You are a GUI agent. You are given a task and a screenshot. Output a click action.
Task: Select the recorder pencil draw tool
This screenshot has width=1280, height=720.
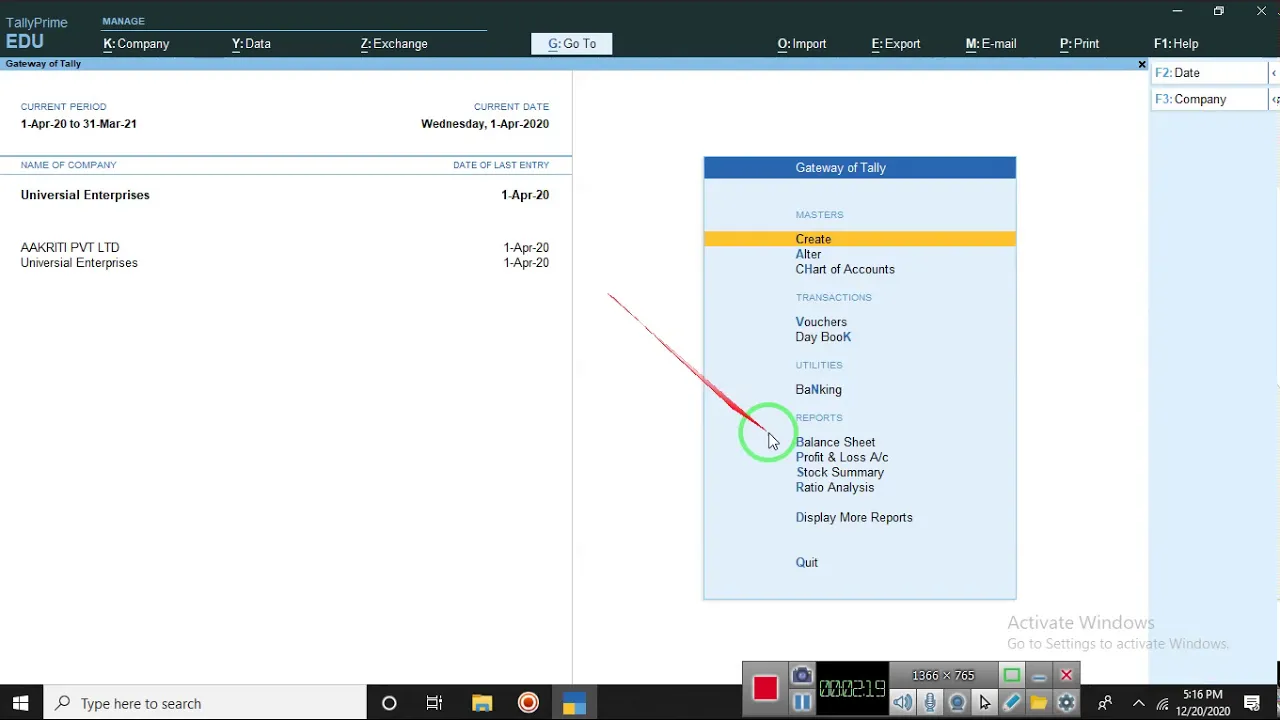1011,703
